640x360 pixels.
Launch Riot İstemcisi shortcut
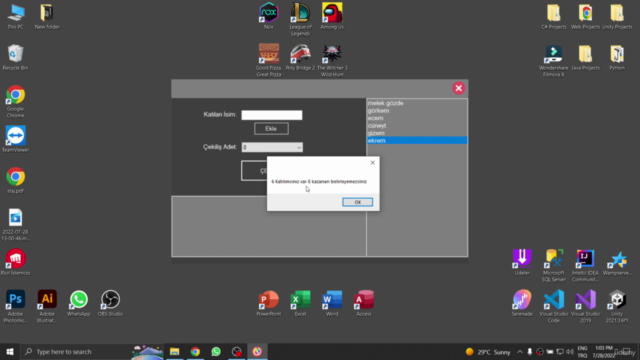pyautogui.click(x=16, y=262)
